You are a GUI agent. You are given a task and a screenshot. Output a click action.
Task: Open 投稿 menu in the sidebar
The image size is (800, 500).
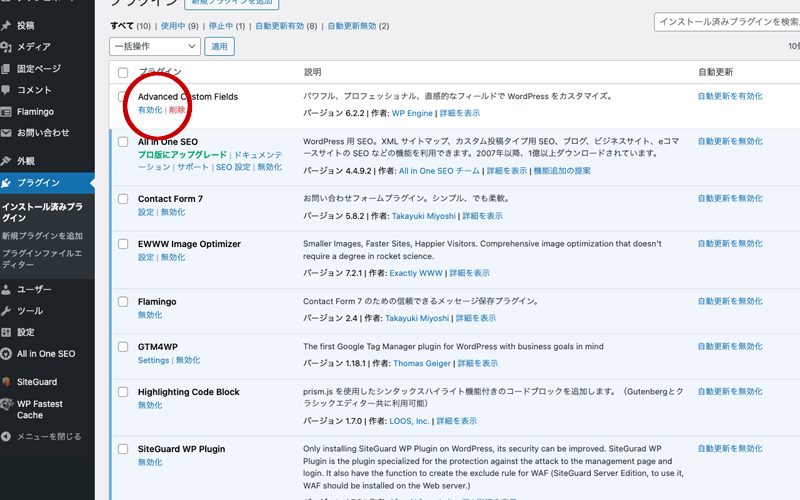point(26,26)
